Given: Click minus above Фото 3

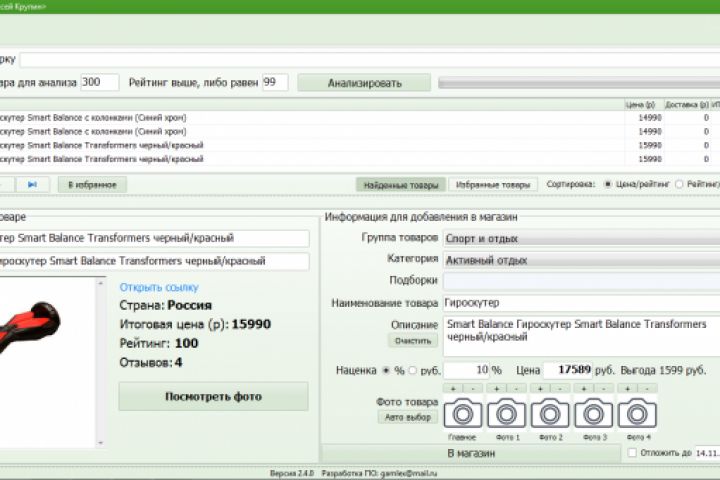Looking at the screenshot, I should (604, 389).
